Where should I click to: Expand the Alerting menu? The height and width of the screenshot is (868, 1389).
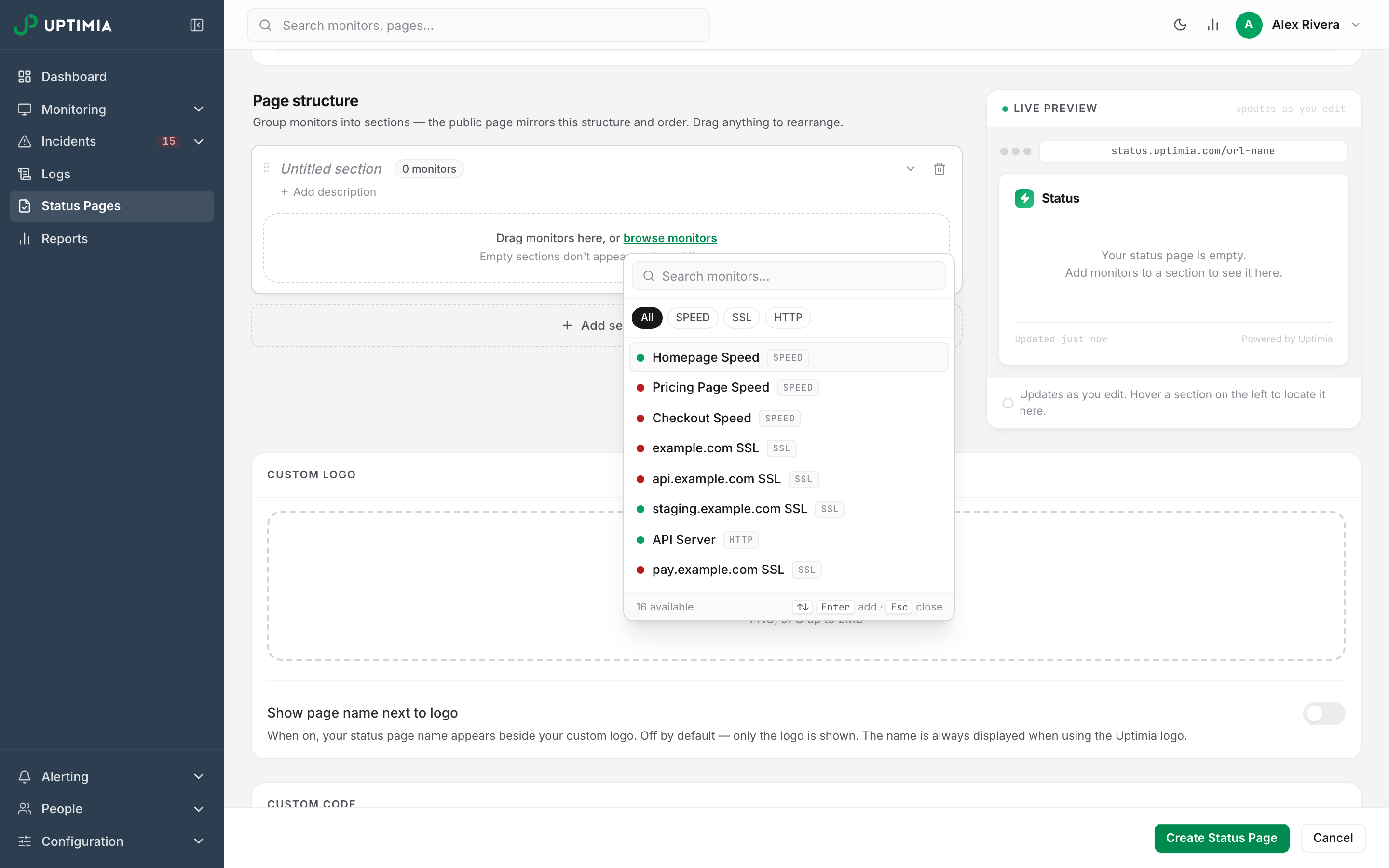(x=112, y=776)
